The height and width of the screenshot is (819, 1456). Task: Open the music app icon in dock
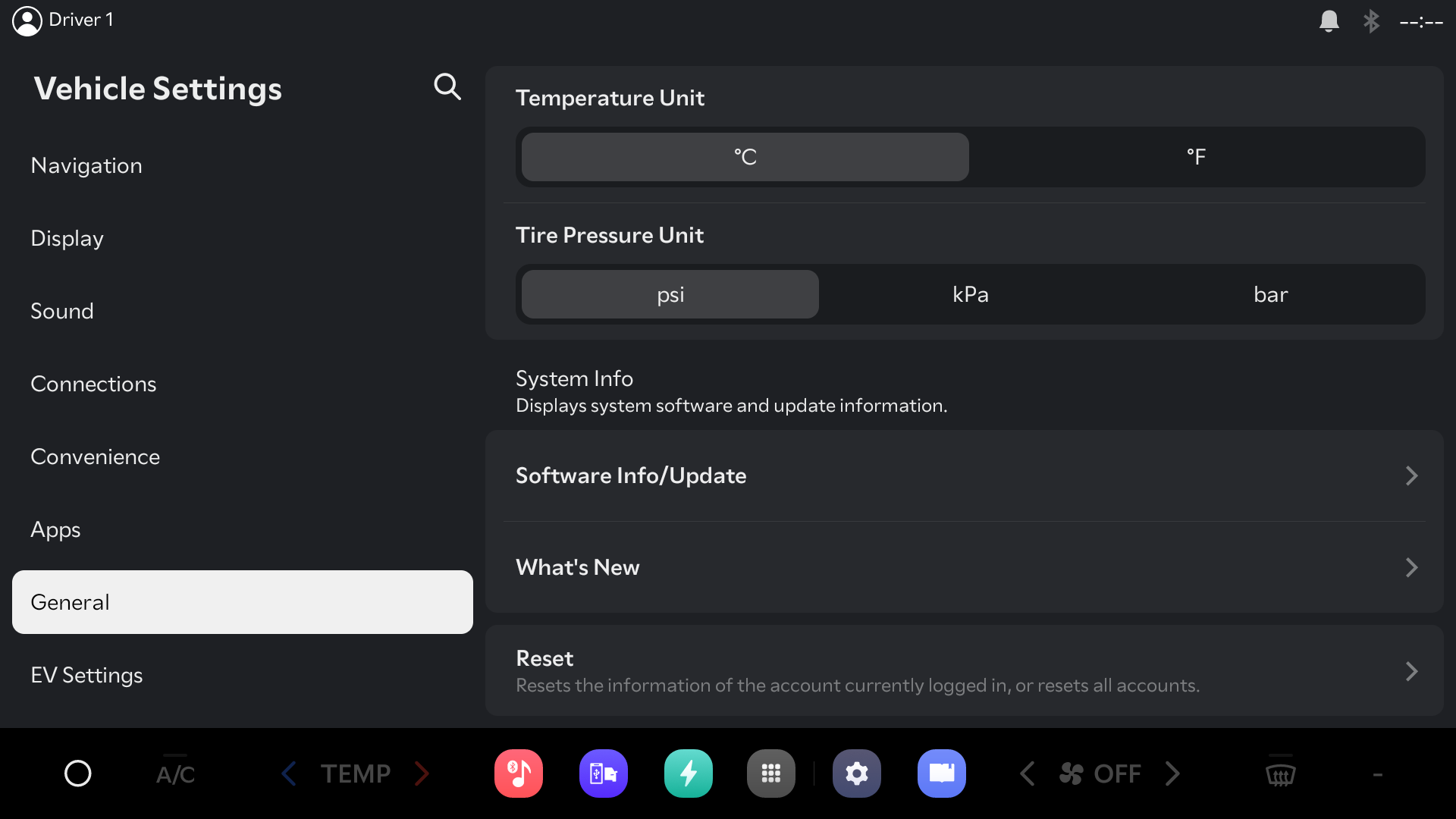click(x=519, y=773)
